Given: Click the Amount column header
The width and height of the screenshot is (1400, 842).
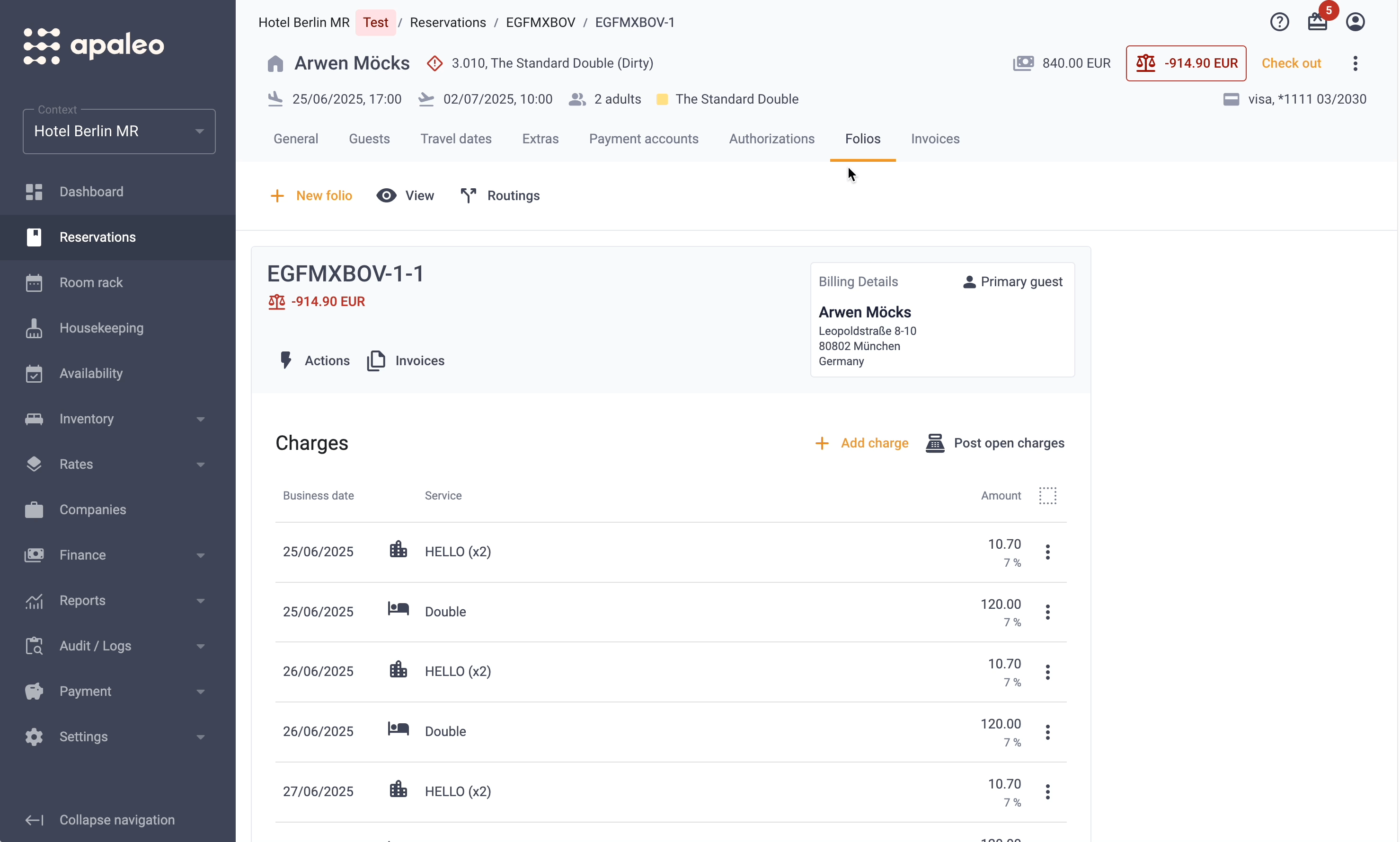Looking at the screenshot, I should [x=1001, y=495].
